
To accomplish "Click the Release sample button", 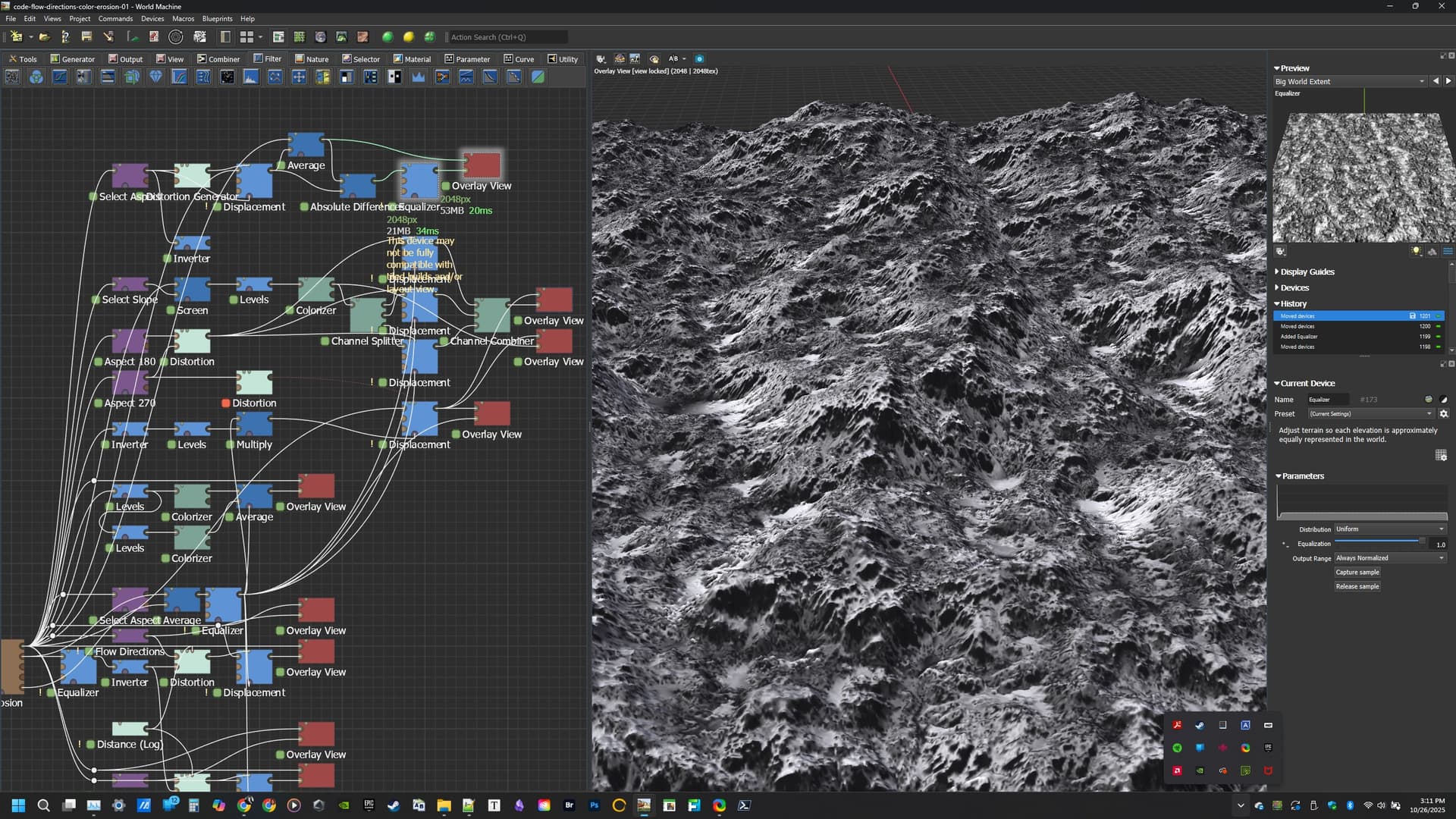I will tap(1357, 587).
